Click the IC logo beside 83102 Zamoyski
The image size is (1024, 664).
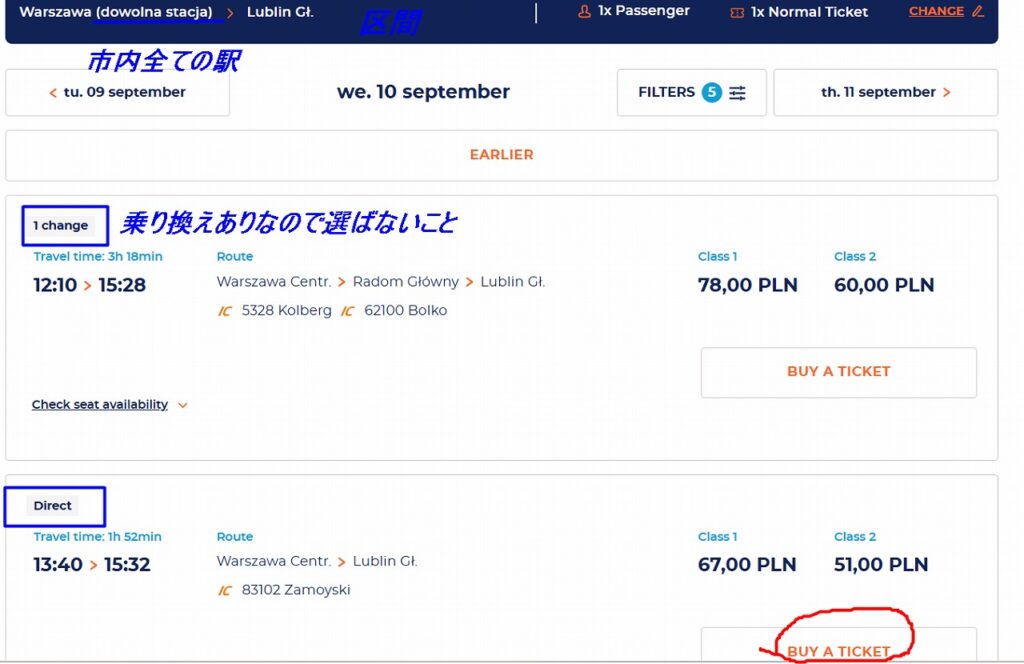225,591
